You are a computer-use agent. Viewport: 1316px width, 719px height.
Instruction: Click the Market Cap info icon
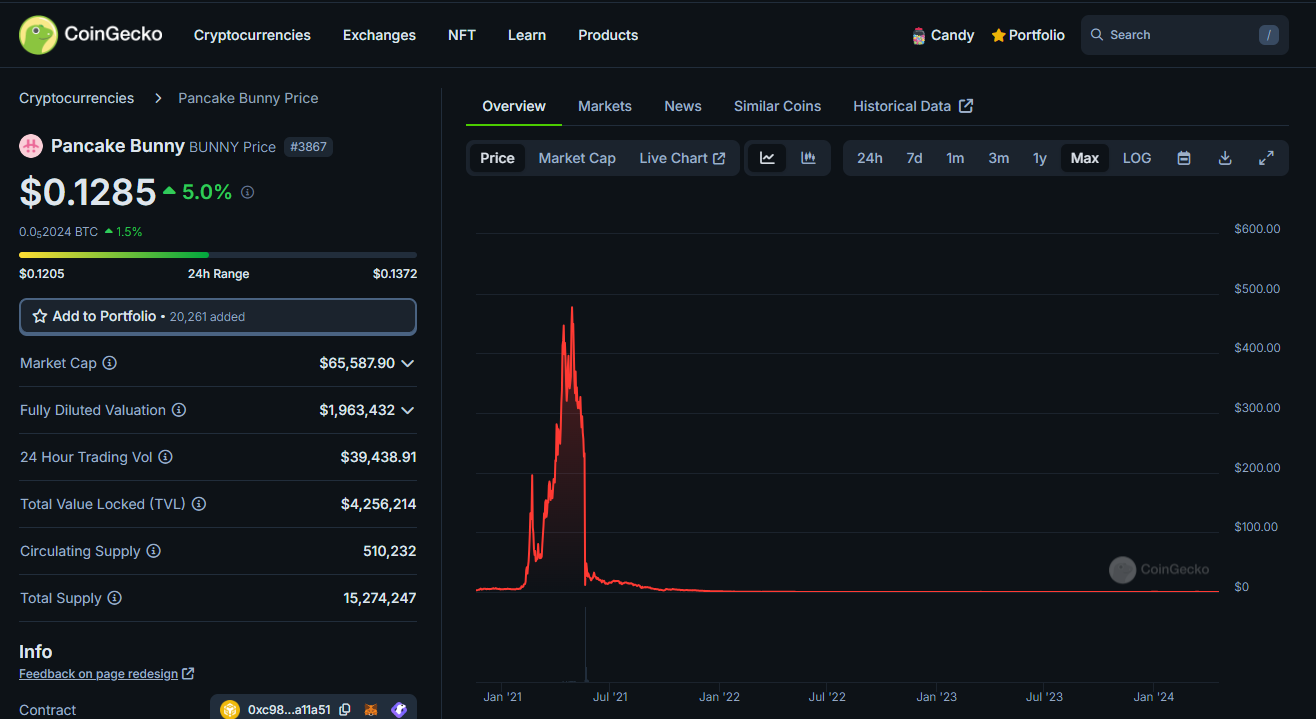pos(110,363)
